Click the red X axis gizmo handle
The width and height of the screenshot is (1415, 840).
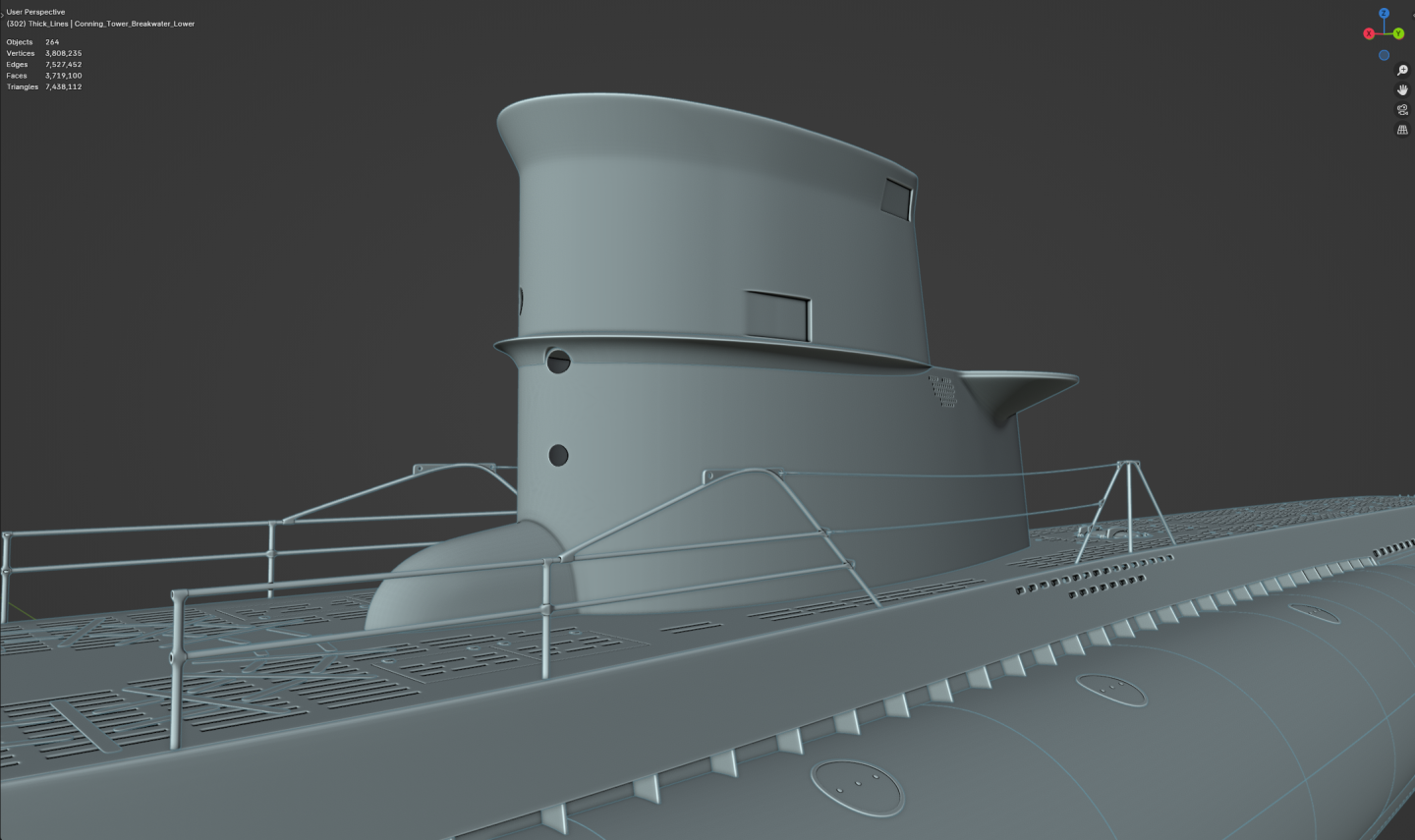[x=1369, y=33]
